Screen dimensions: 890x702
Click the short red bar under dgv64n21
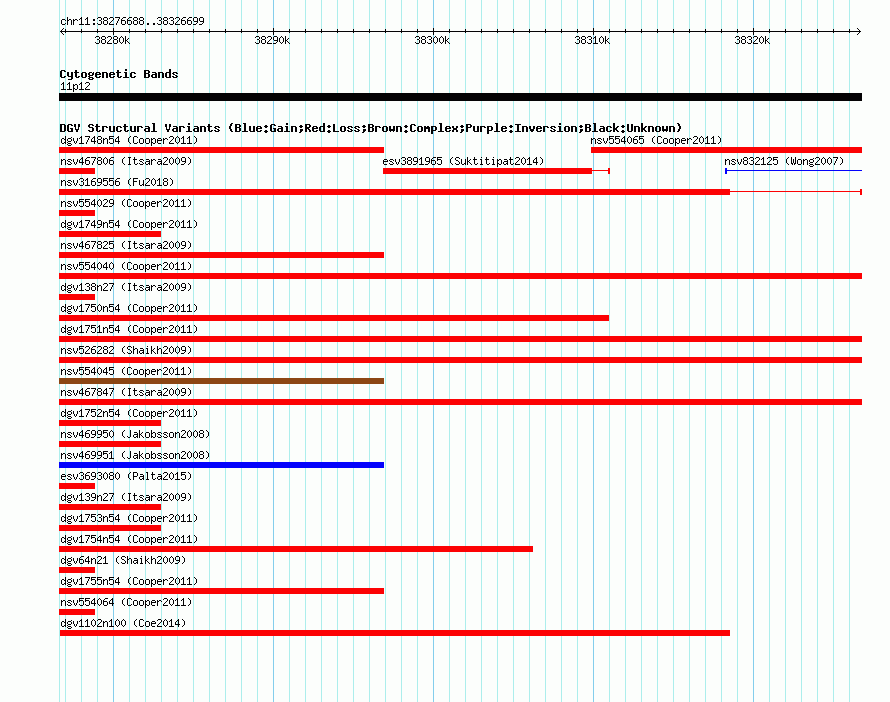click(77, 570)
